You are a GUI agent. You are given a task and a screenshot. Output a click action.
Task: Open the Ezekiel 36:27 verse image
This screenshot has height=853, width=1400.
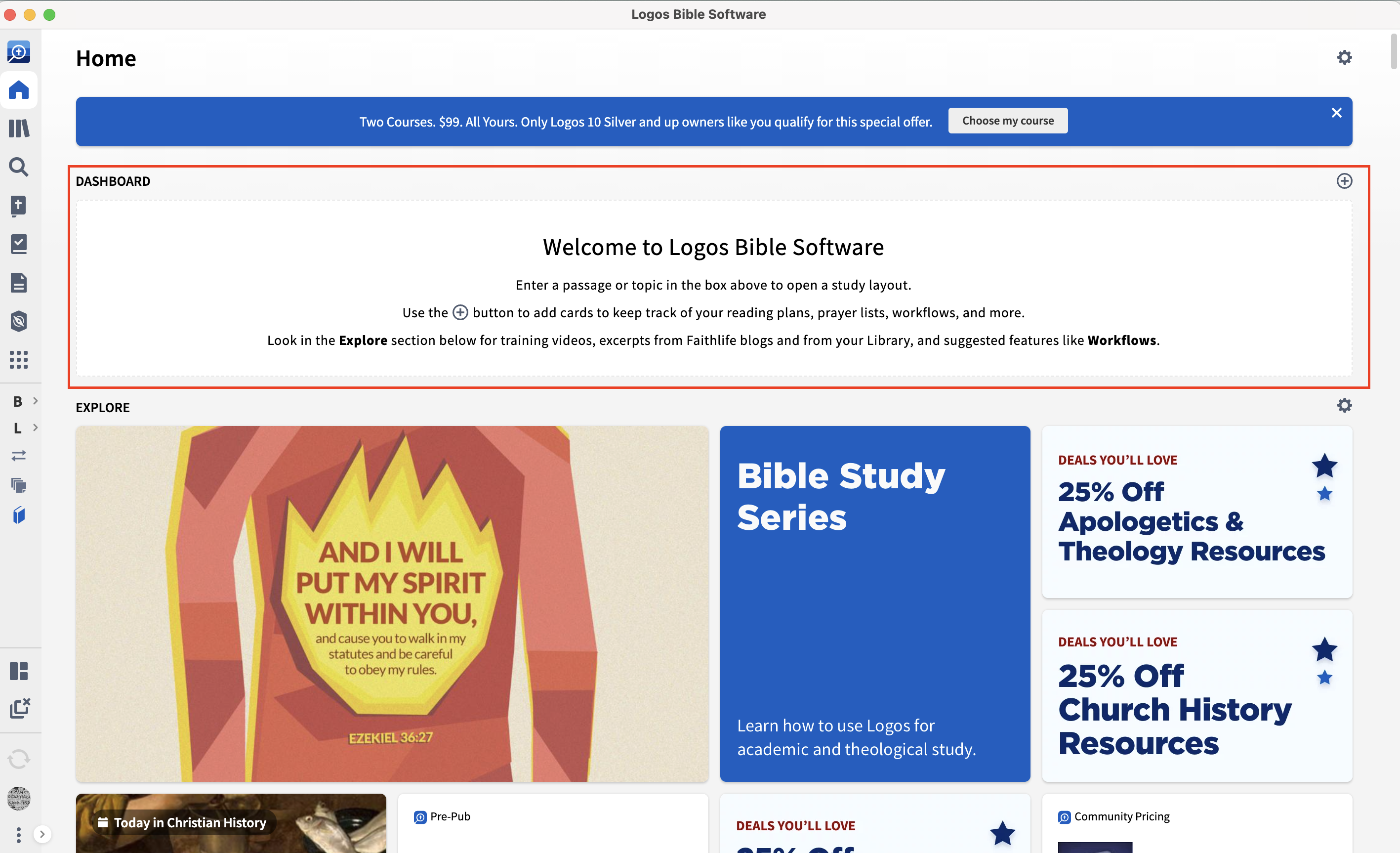(392, 603)
